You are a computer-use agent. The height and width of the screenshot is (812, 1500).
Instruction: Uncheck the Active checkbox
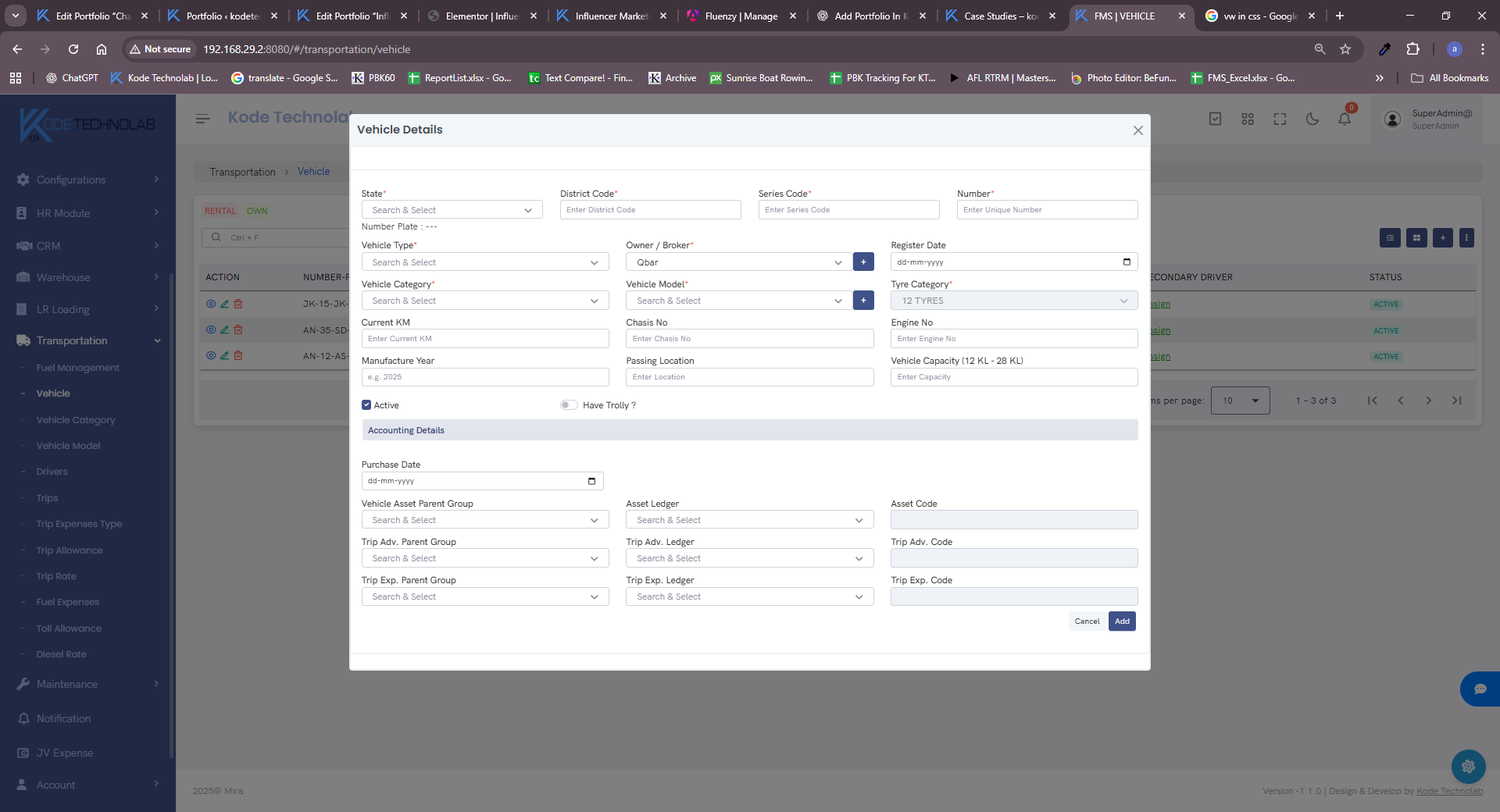click(366, 405)
